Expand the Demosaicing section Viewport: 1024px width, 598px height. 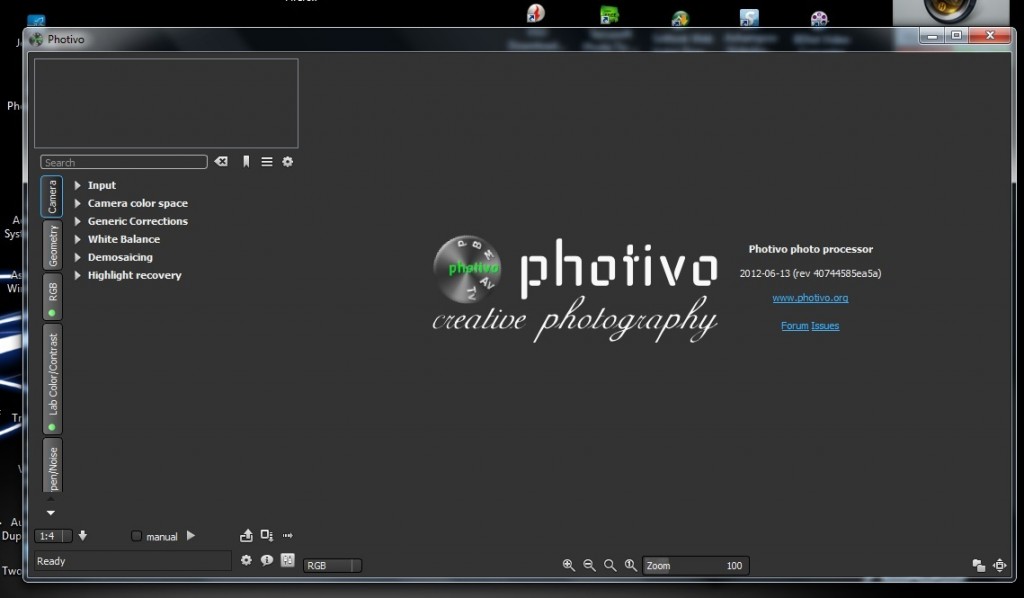pos(118,257)
